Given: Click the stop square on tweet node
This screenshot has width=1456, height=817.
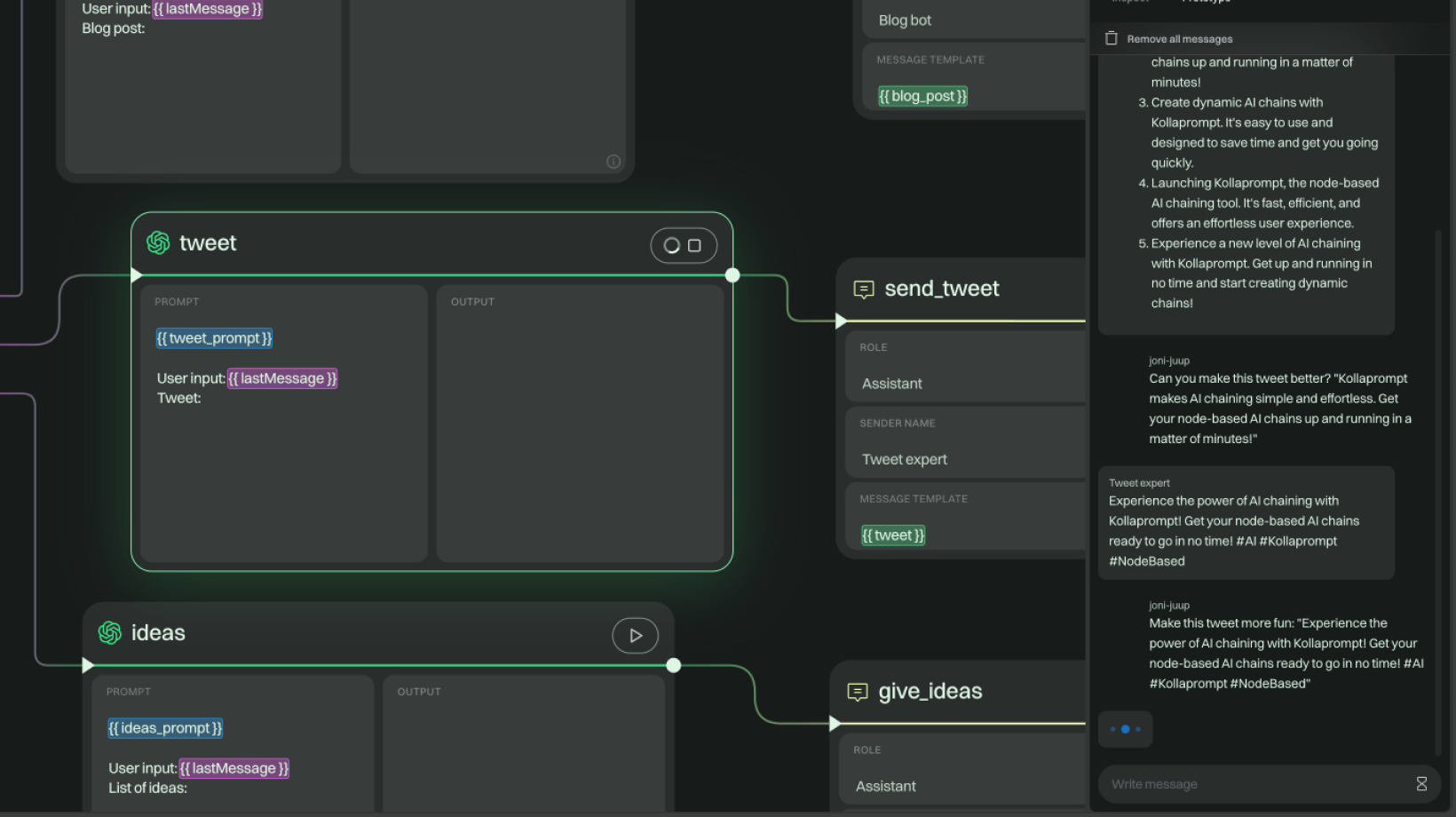Looking at the screenshot, I should (x=694, y=246).
